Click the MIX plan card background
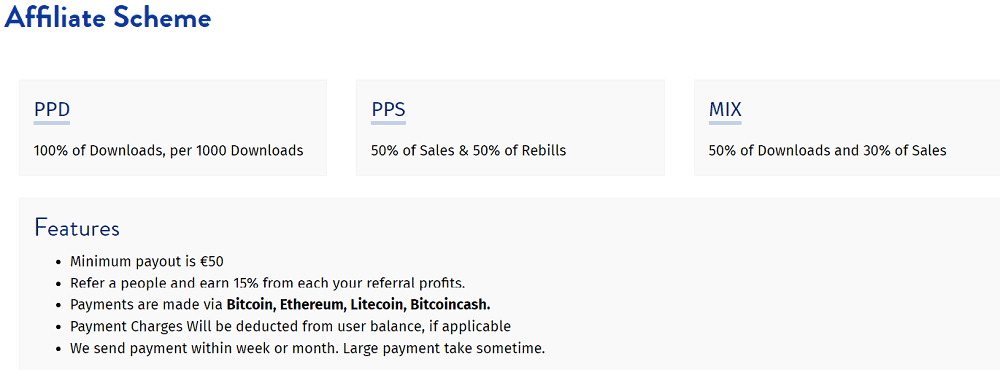 [847, 128]
